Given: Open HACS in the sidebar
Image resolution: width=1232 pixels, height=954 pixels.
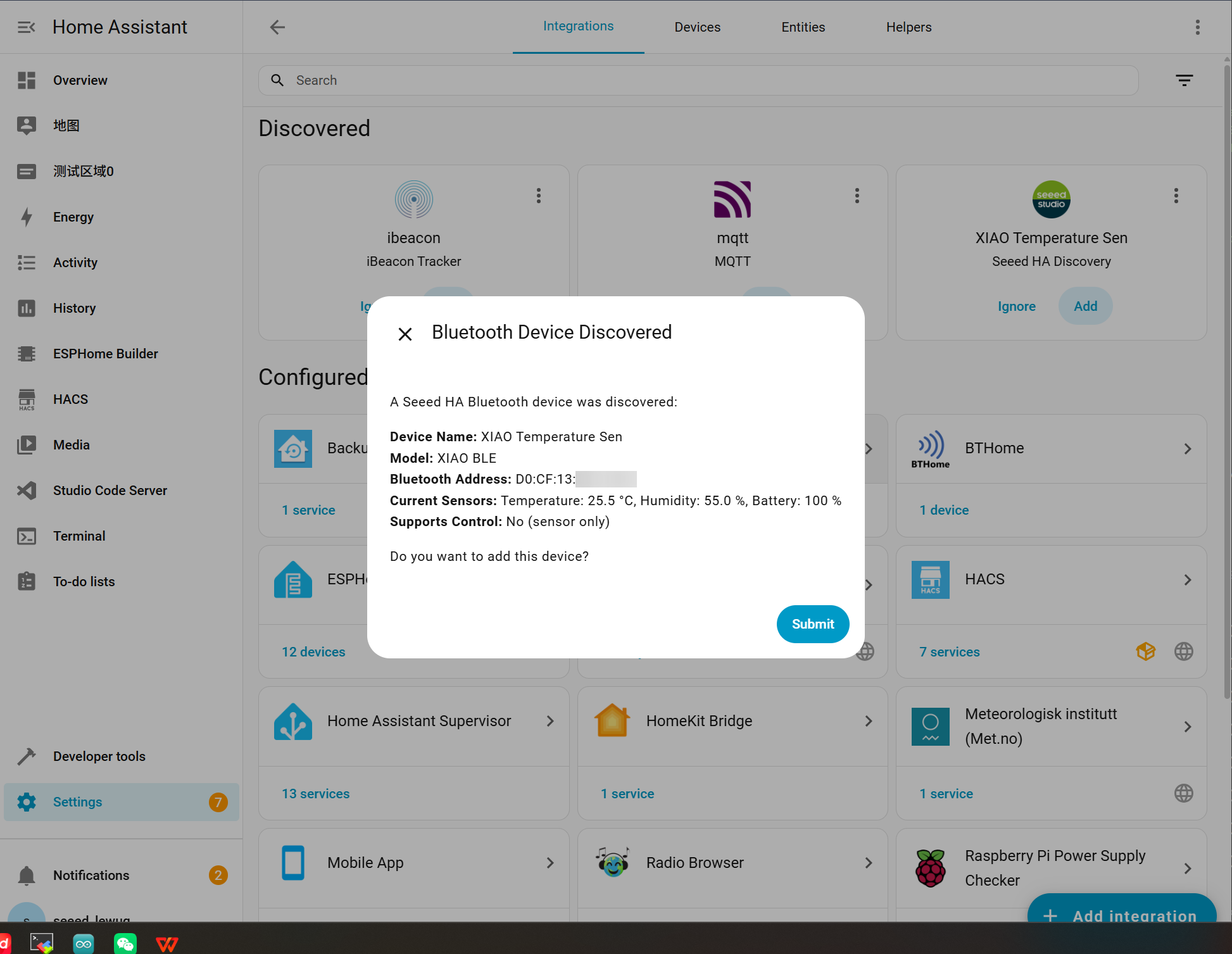Looking at the screenshot, I should tap(70, 399).
